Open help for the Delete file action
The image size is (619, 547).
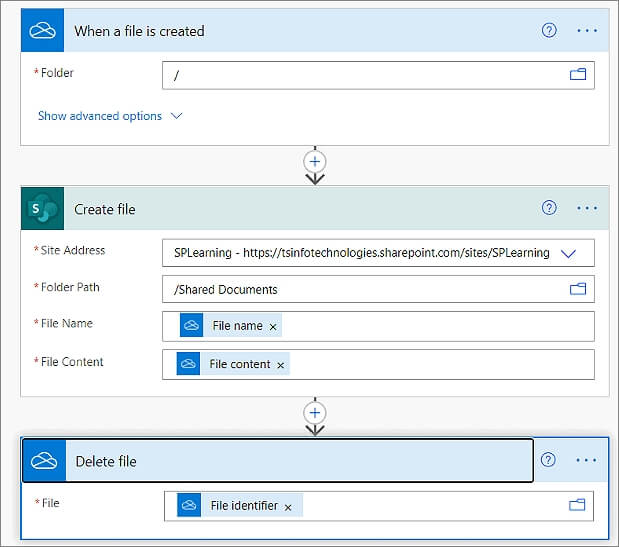coord(548,460)
